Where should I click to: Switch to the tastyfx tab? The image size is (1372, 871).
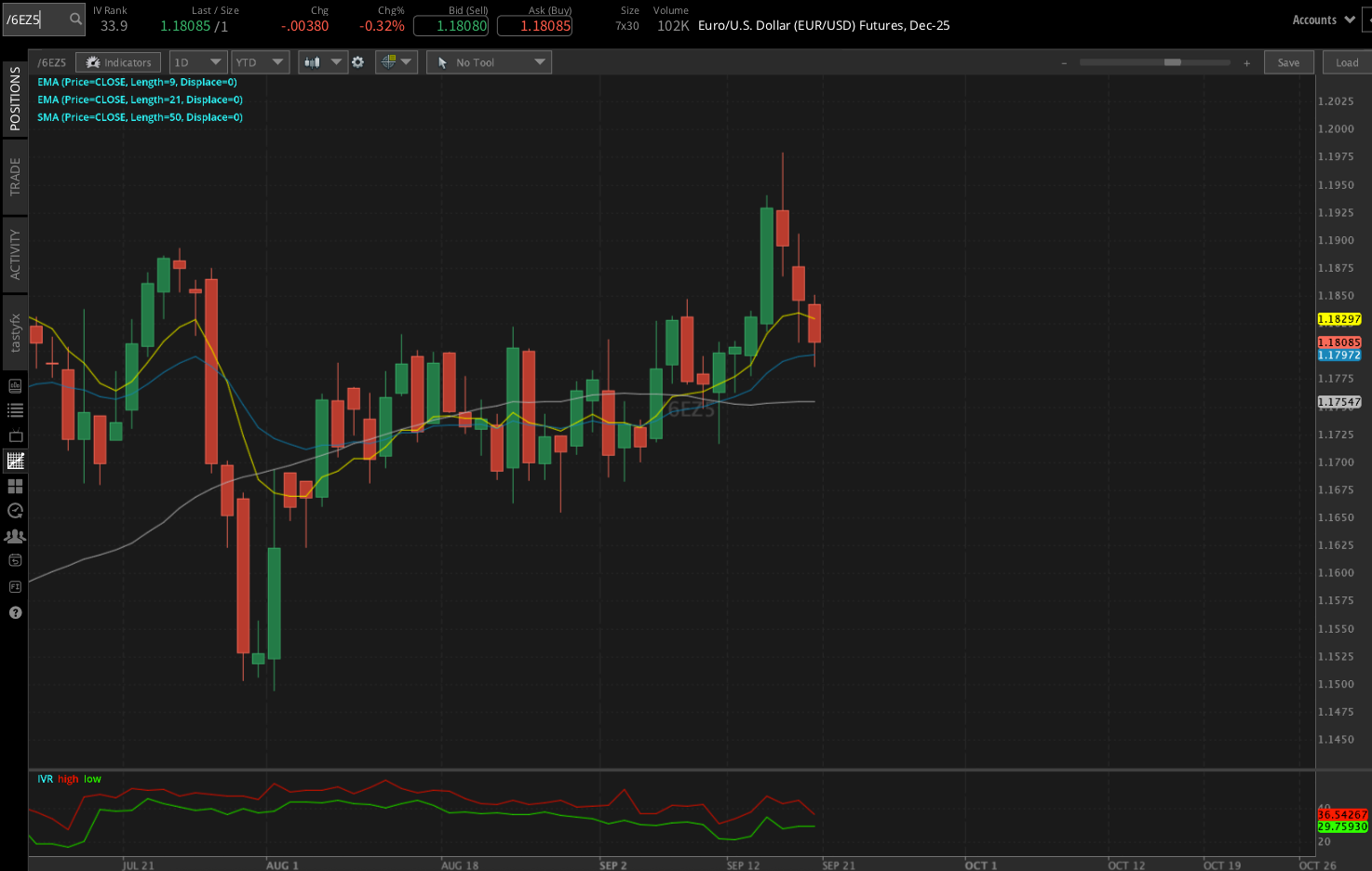click(x=15, y=333)
